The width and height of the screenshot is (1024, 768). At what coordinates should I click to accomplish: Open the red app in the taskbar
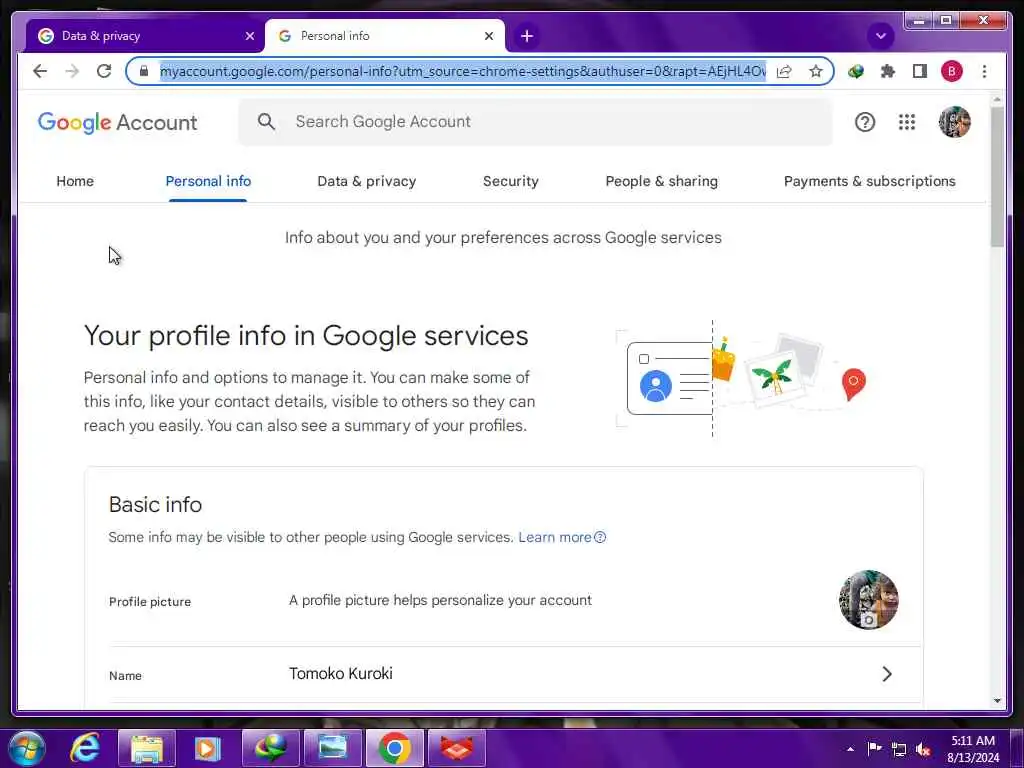[x=456, y=748]
